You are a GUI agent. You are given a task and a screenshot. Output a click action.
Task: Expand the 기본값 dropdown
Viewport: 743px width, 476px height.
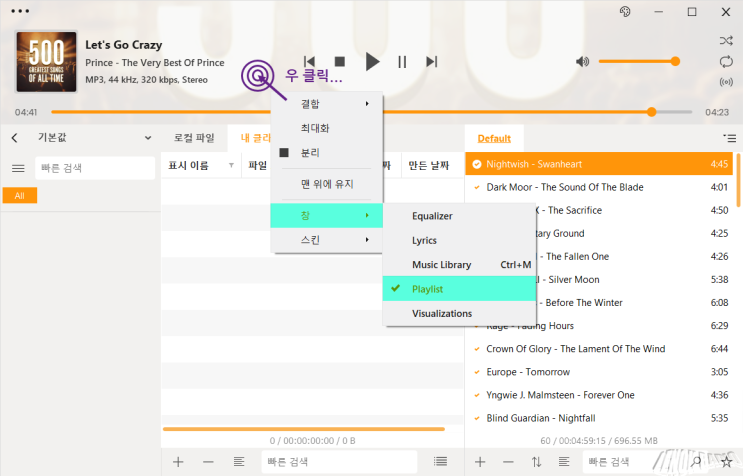pyautogui.click(x=148, y=138)
